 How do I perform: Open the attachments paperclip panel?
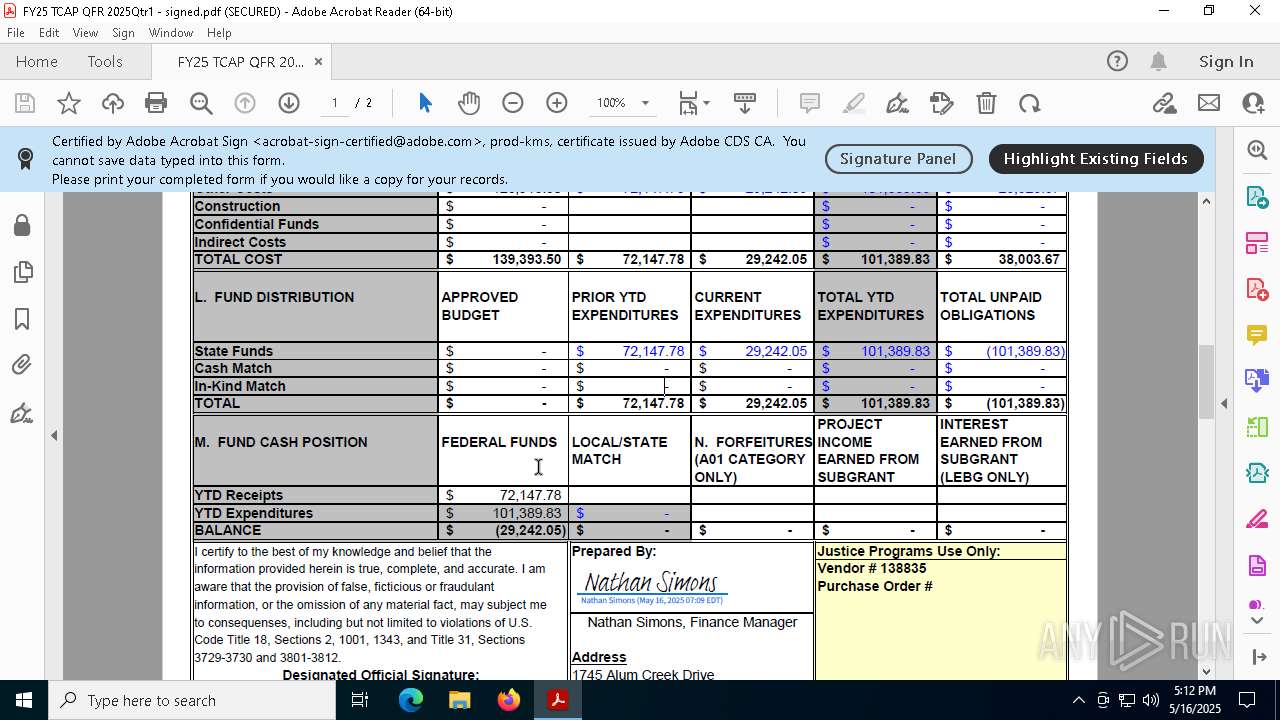pos(22,366)
